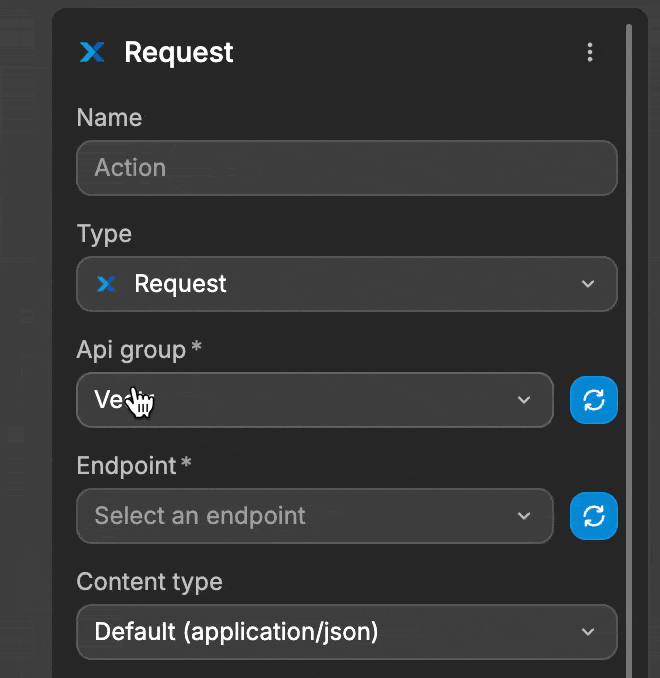
Task: Click the Request panel title text
Action: coord(179,52)
